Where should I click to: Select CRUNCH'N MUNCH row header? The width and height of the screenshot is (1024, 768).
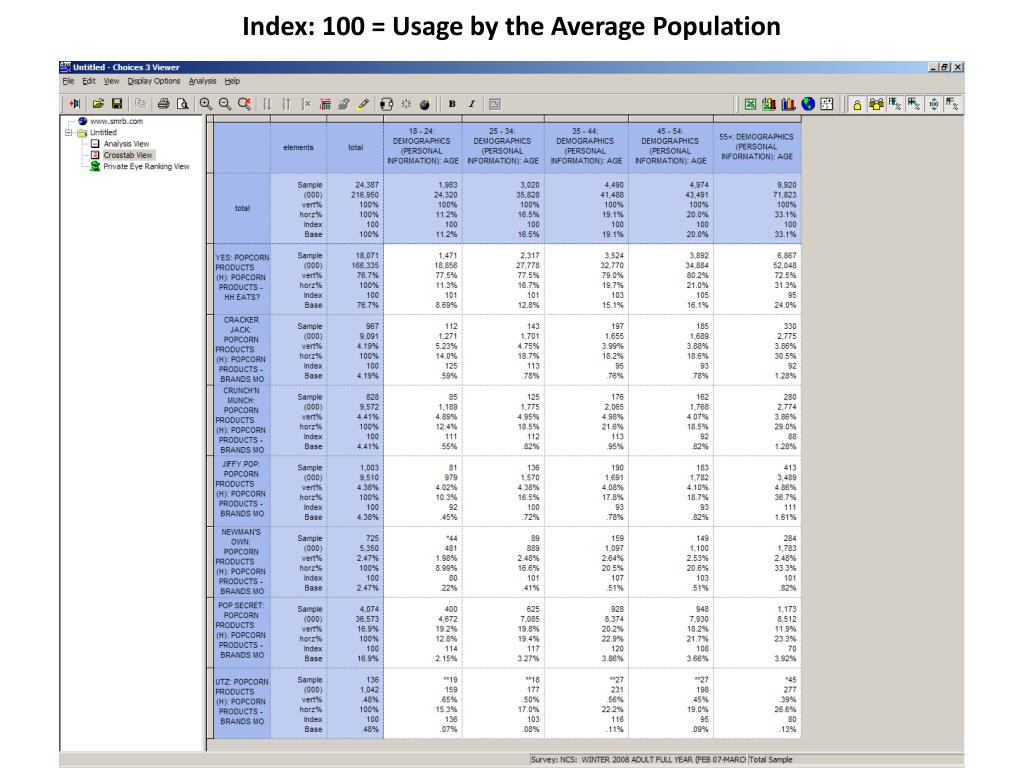click(x=242, y=421)
